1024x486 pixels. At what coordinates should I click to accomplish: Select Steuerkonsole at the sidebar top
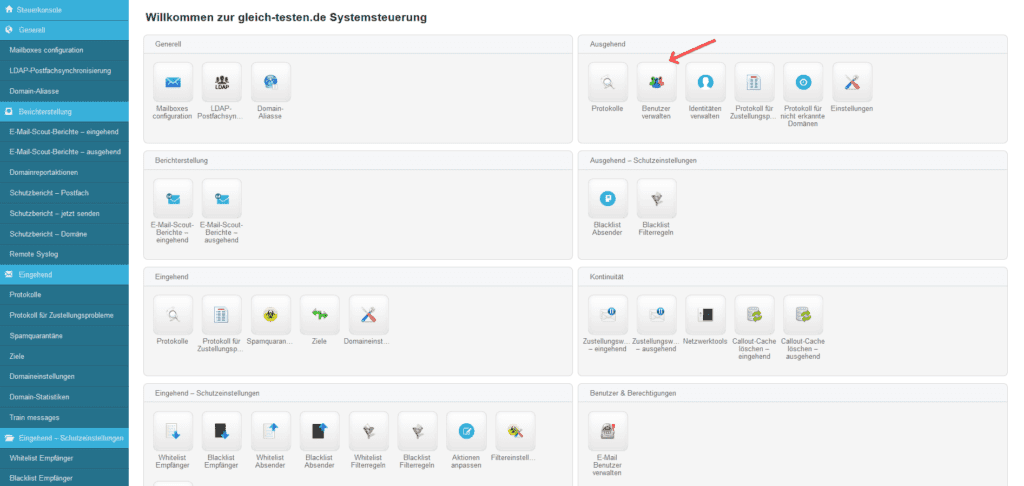[x=64, y=10]
